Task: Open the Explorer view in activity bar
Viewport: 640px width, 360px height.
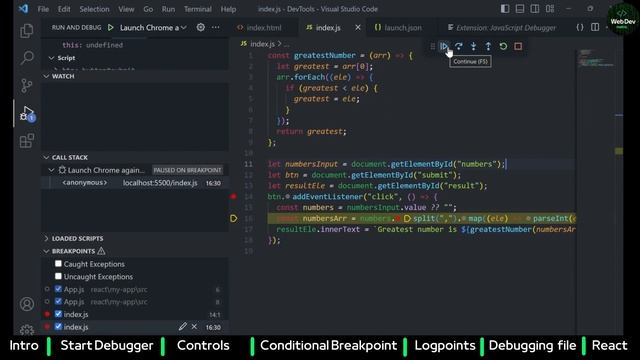Action: click(27, 31)
